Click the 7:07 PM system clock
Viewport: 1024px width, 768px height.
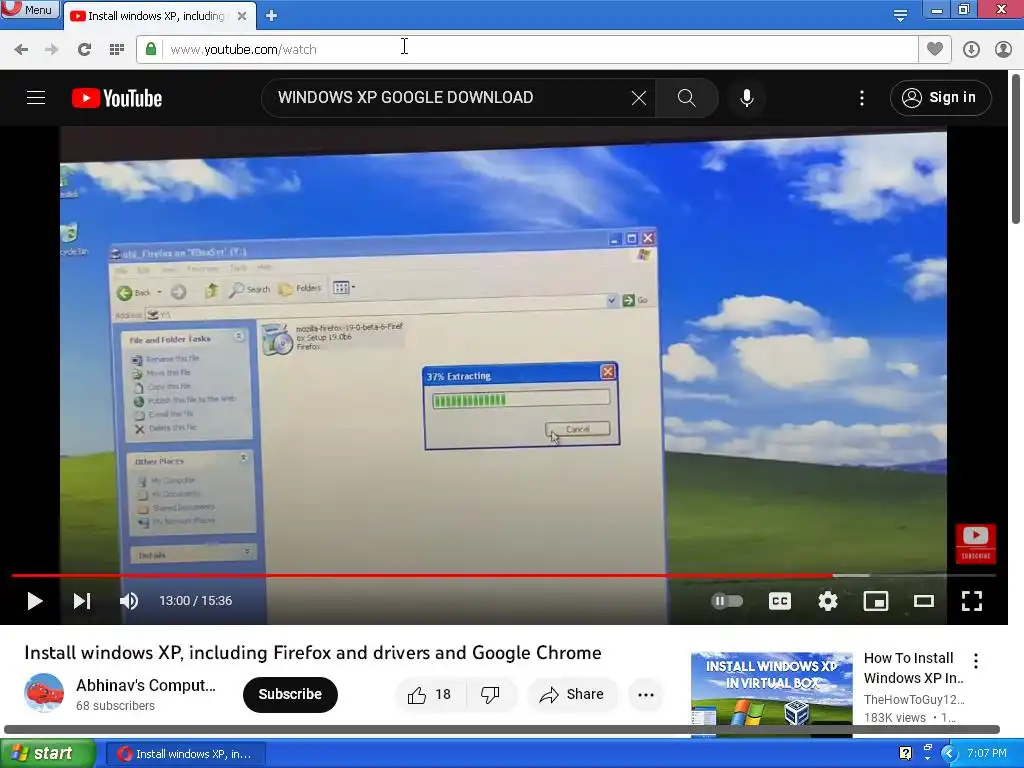[987, 754]
